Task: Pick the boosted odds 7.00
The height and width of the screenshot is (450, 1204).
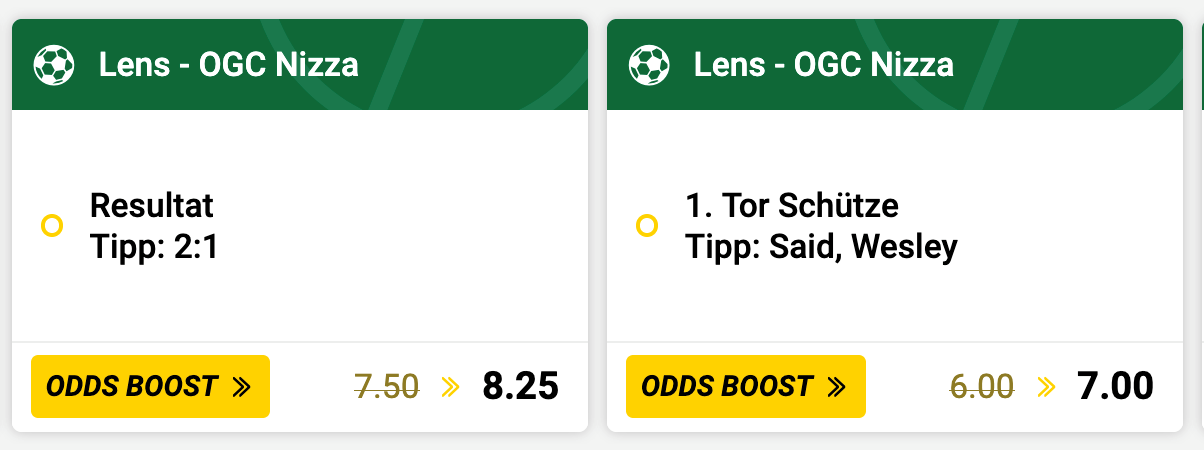Action: [x=1115, y=386]
